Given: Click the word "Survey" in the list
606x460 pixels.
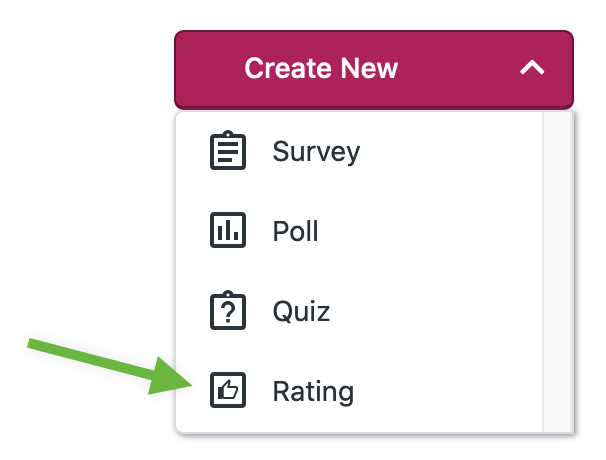Looking at the screenshot, I should pos(316,152).
